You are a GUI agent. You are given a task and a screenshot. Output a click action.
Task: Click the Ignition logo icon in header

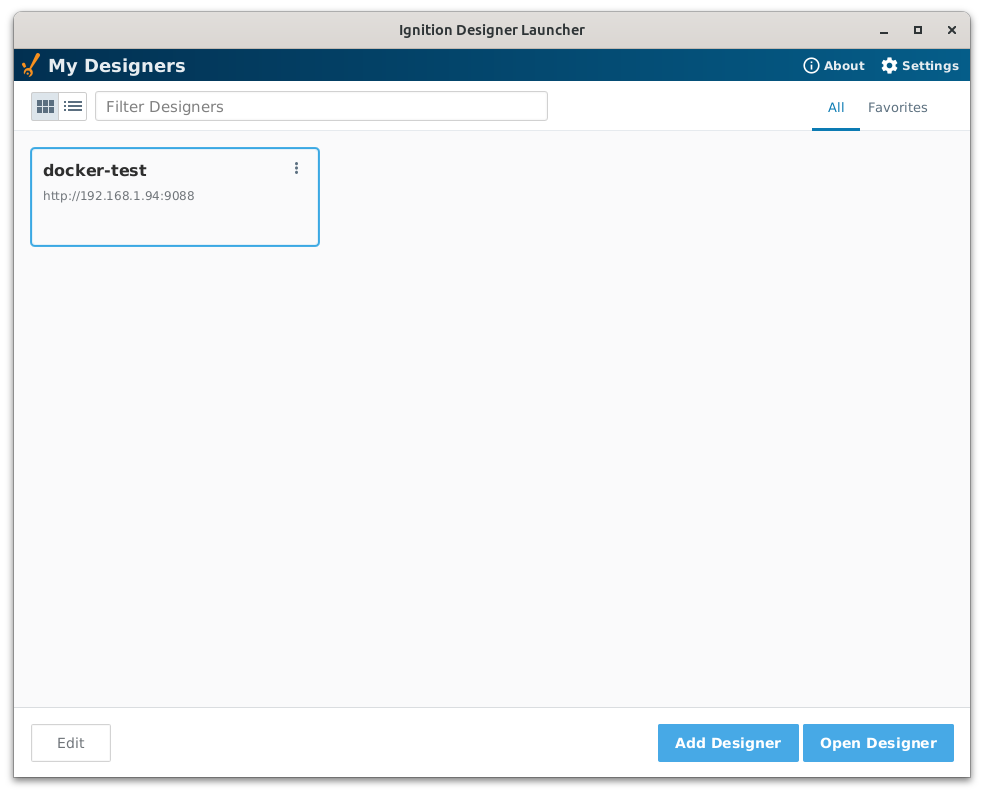coord(31,66)
